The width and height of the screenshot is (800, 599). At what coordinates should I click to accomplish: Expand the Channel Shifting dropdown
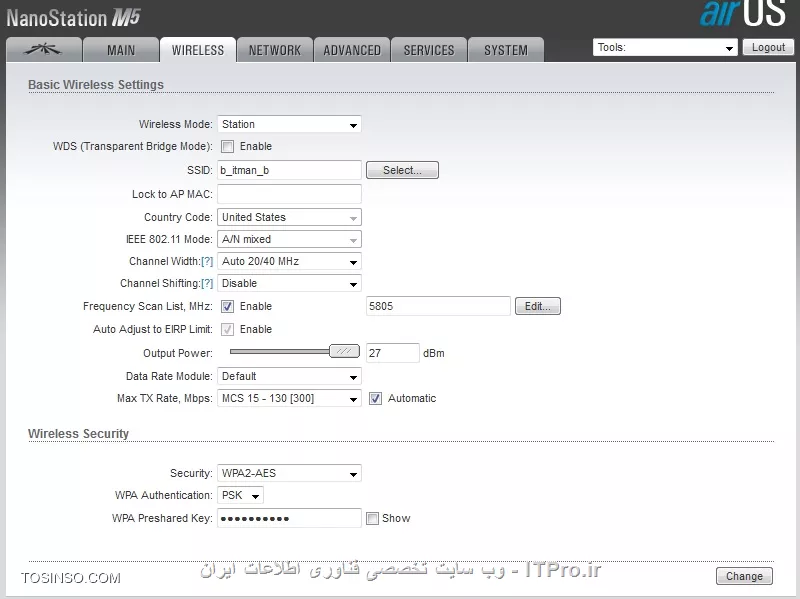[x=289, y=283]
